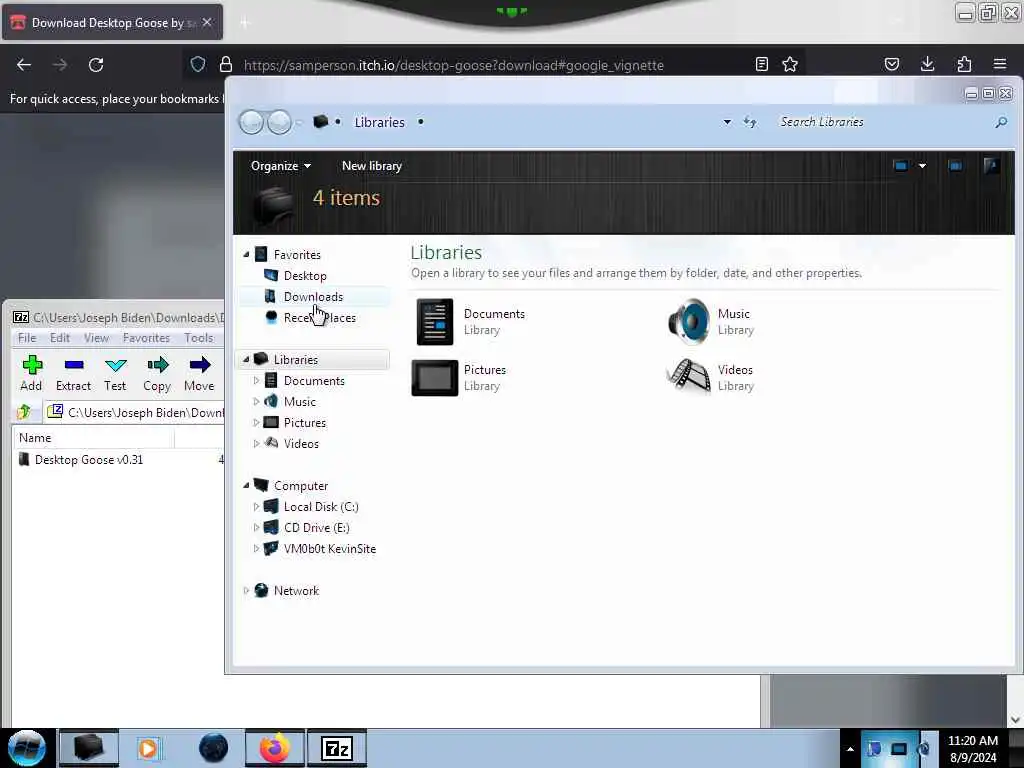Select Downloads in Favorites
The image size is (1024, 768).
pyautogui.click(x=313, y=296)
